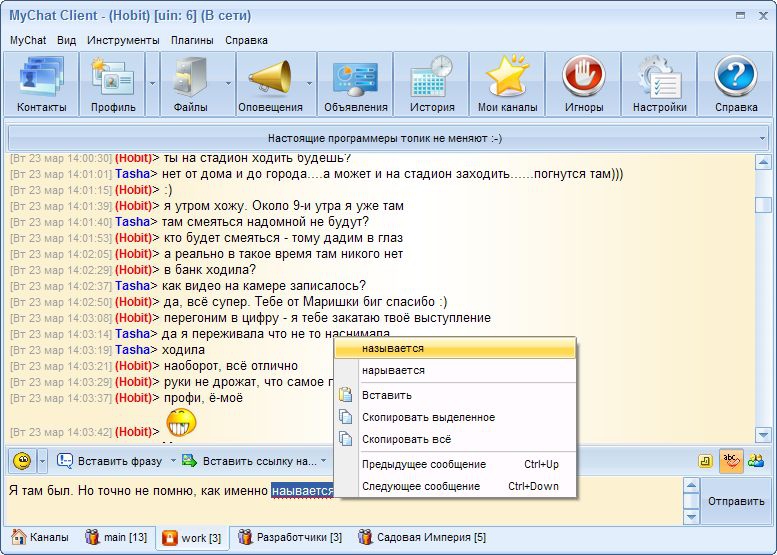
Task: Click the Вставить ссылку на... arrow icon
Action: pos(189,461)
